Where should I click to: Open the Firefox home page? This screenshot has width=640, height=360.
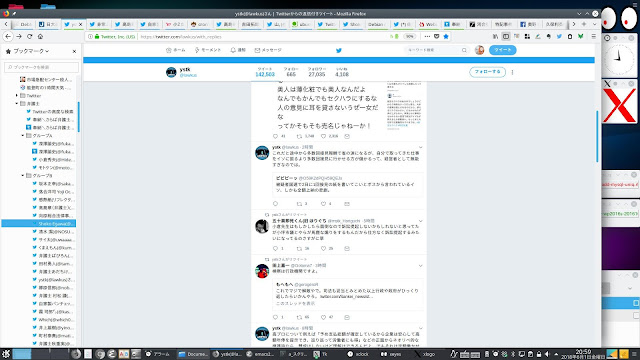(40, 36)
